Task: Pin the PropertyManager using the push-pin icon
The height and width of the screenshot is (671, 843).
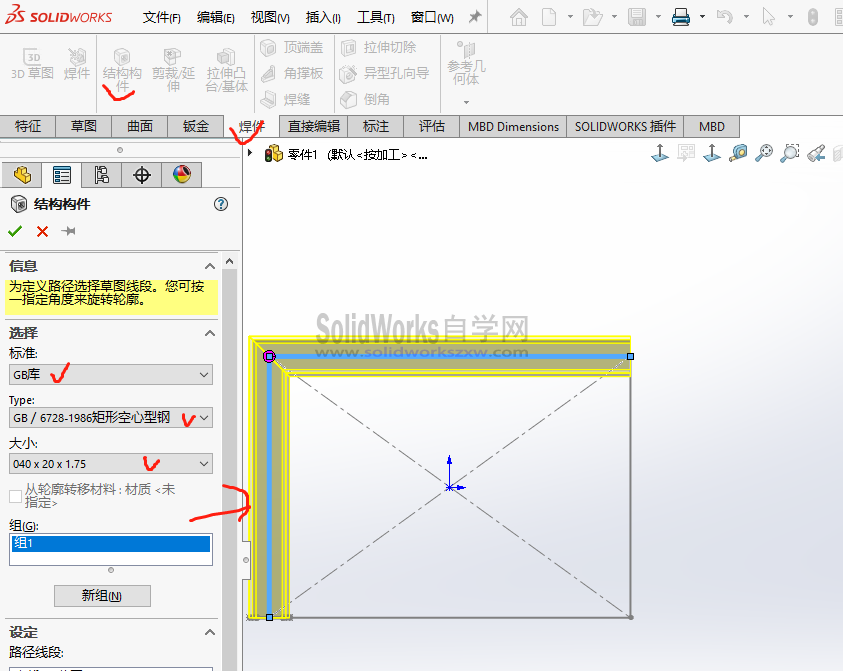Action: pos(67,229)
